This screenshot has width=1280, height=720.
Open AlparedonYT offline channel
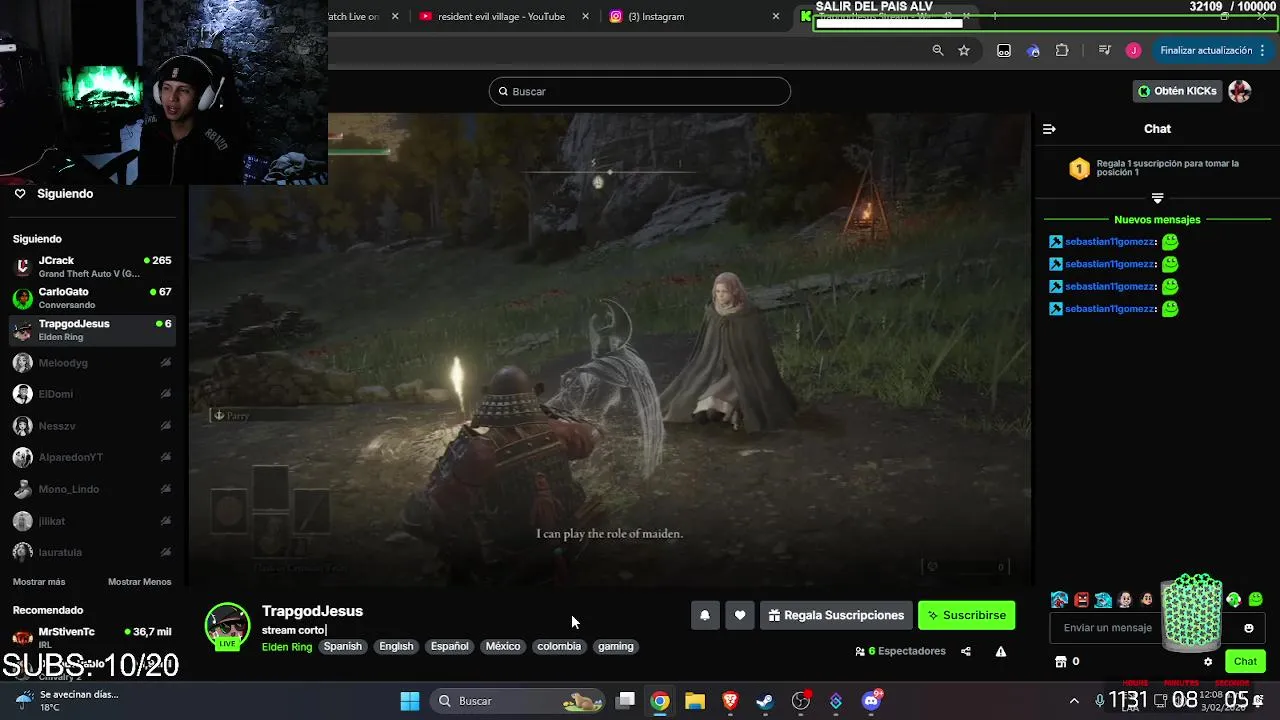coord(94,457)
